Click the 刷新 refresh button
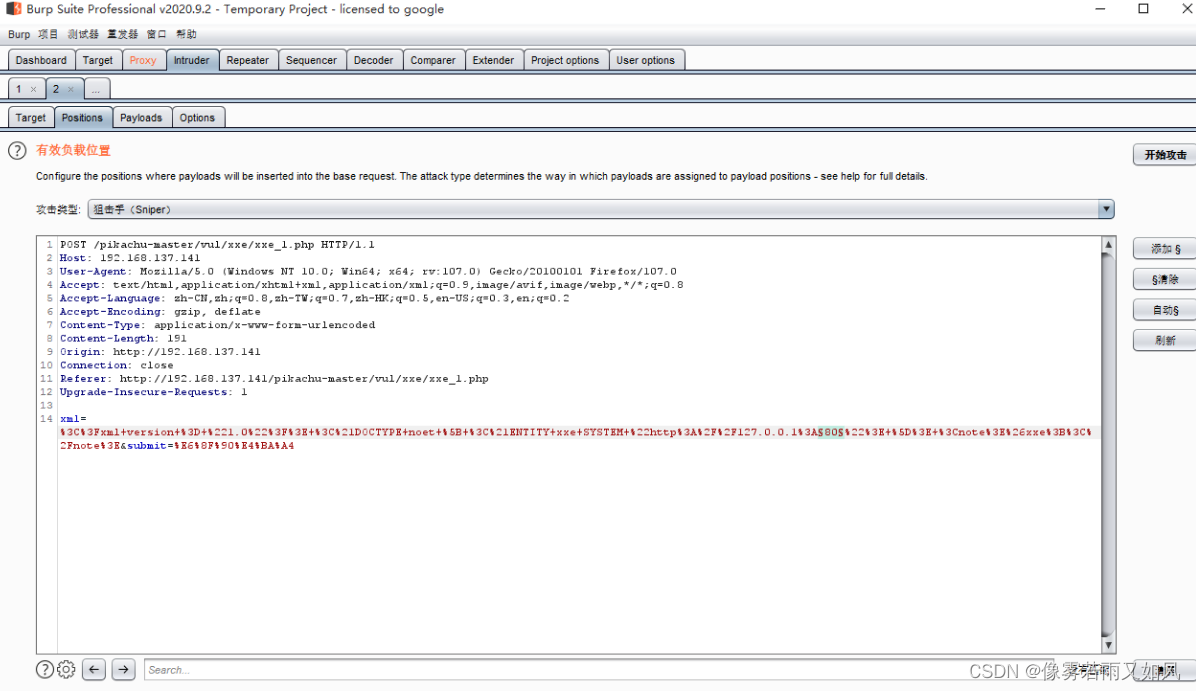This screenshot has height=691, width=1196. coord(1165,340)
